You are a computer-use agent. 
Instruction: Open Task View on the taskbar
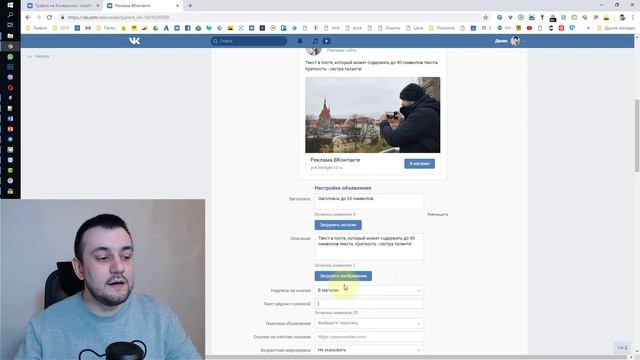[x=10, y=25]
